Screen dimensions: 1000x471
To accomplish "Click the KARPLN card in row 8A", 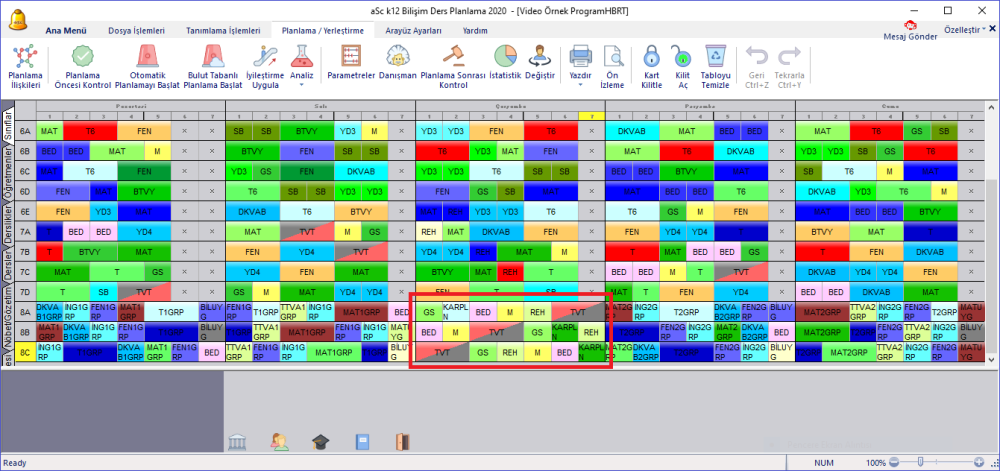I will coord(456,312).
